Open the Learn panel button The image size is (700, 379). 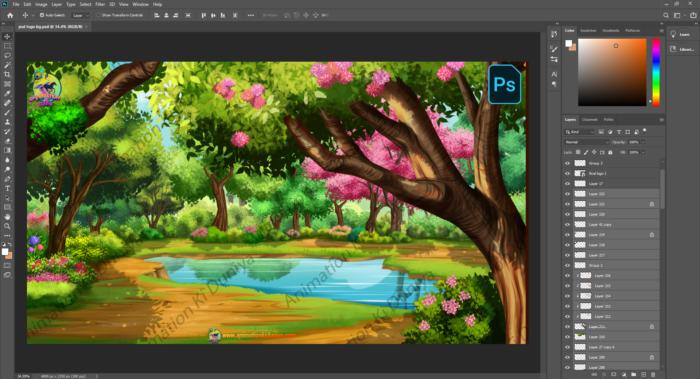[680, 34]
